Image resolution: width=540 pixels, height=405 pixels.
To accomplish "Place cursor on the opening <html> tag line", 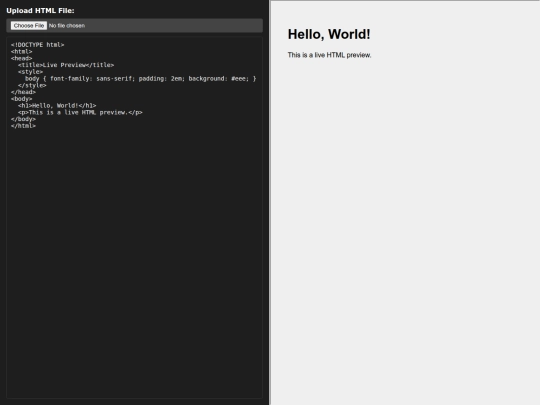I will pyautogui.click(x=21, y=52).
